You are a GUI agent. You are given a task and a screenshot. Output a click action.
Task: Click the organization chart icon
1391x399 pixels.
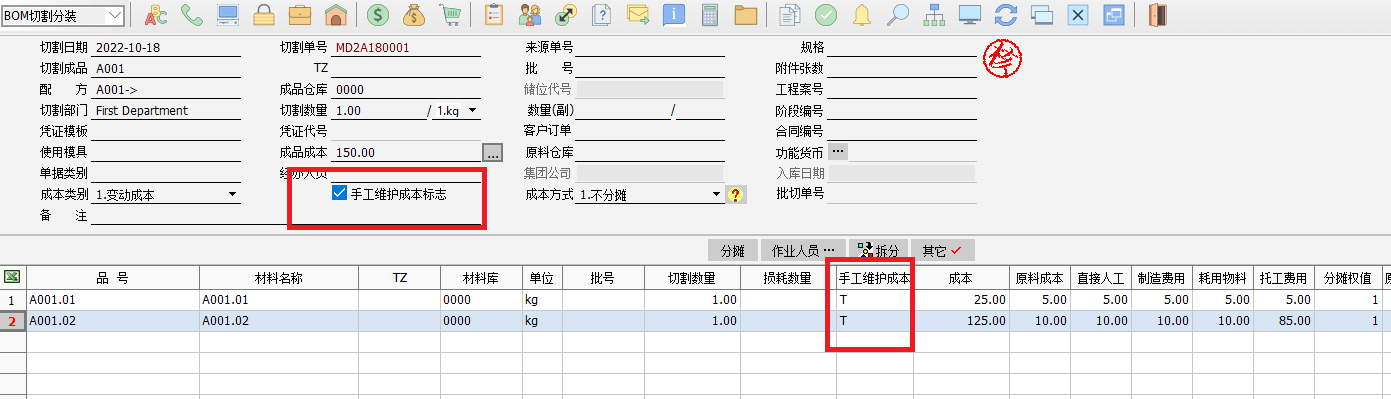pos(934,15)
